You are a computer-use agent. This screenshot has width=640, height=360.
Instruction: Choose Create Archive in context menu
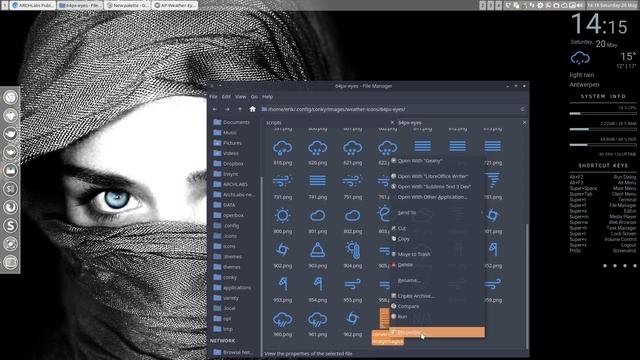point(437,296)
